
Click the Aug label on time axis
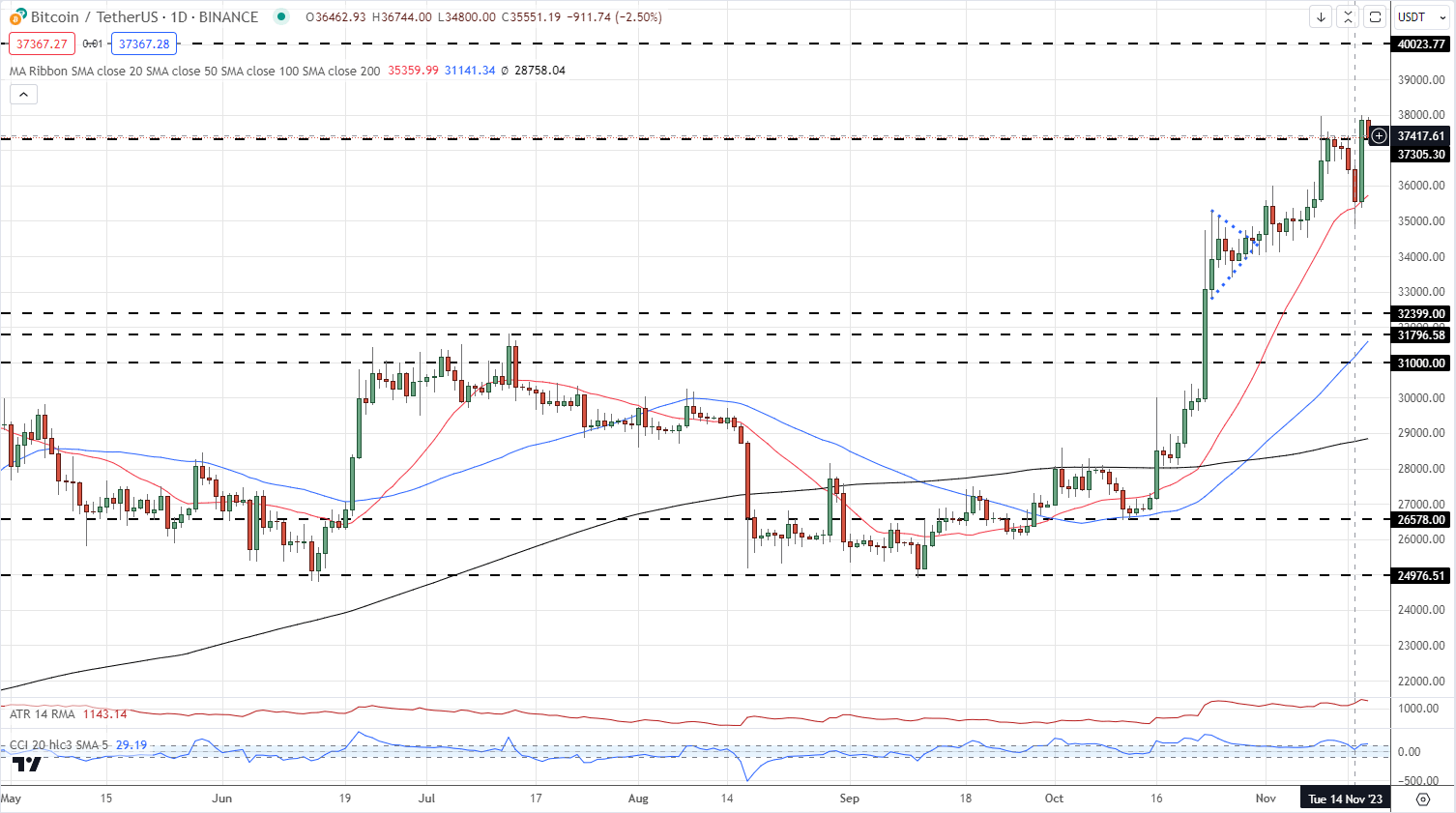[x=638, y=798]
